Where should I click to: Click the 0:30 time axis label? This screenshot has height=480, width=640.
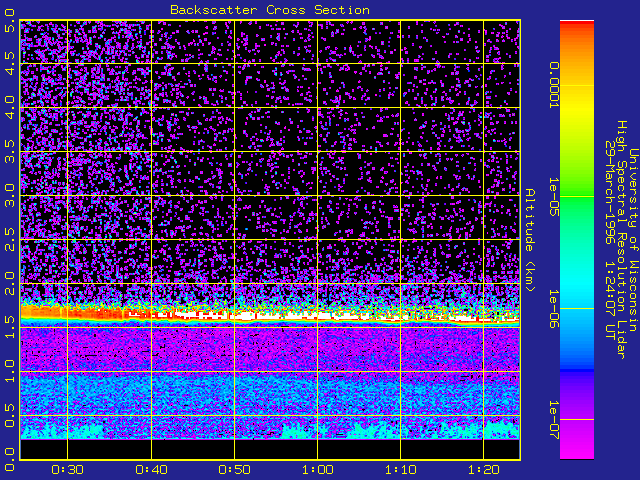pyautogui.click(x=67, y=470)
